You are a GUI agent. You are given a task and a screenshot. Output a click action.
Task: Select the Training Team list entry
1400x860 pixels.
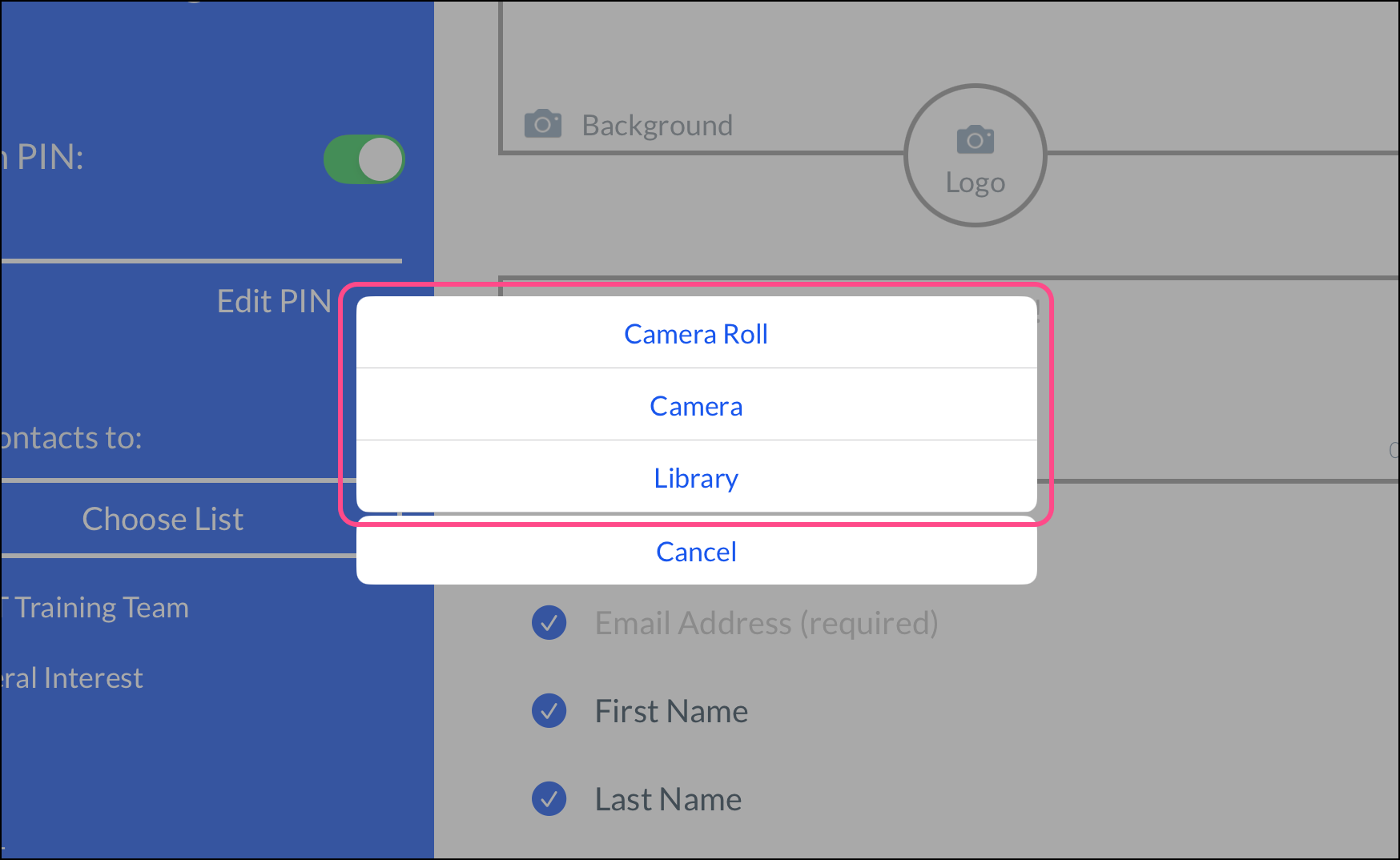pos(100,608)
